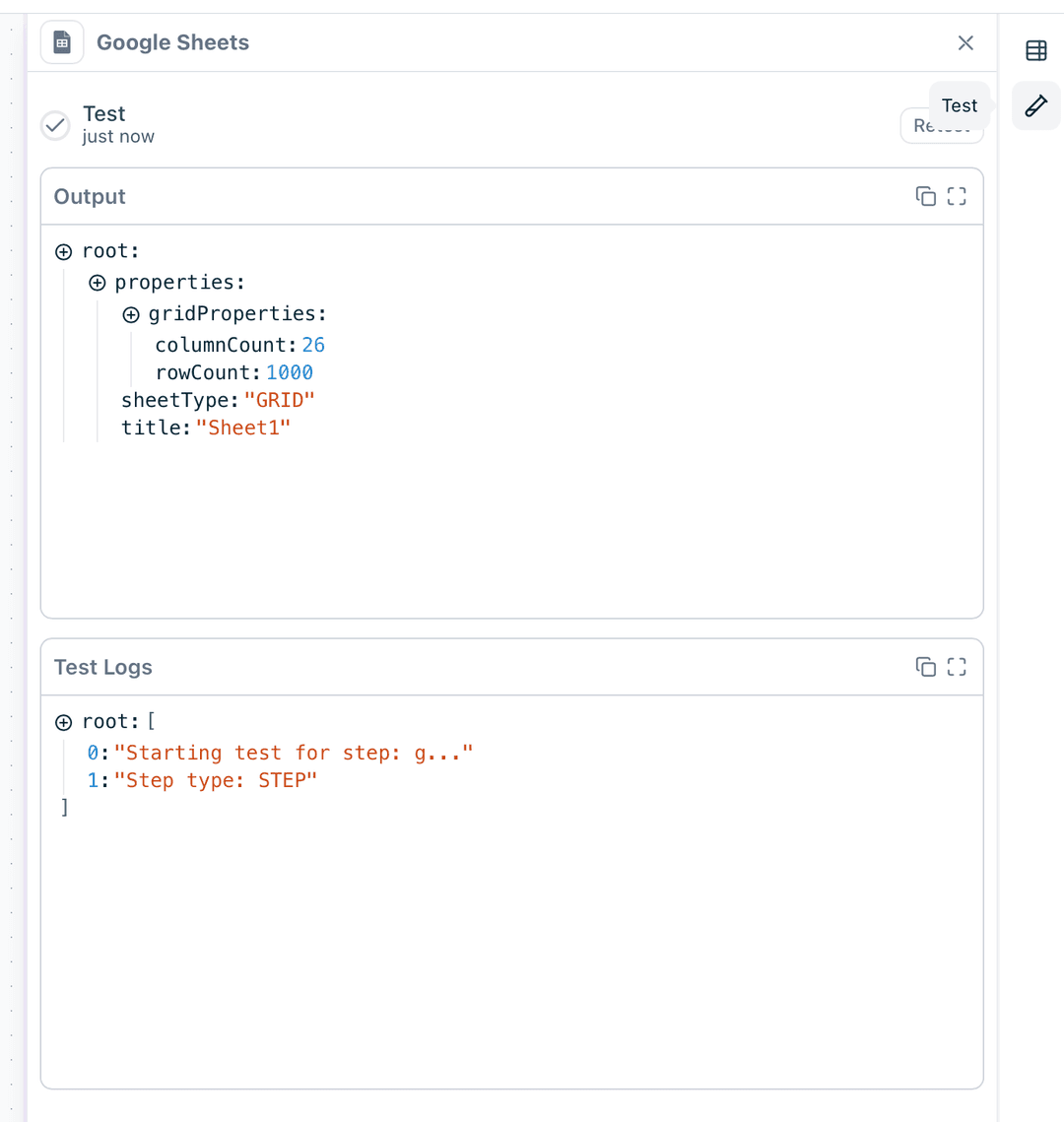Click the test success checkmark icon
This screenshot has width=1064, height=1122.
click(x=55, y=125)
